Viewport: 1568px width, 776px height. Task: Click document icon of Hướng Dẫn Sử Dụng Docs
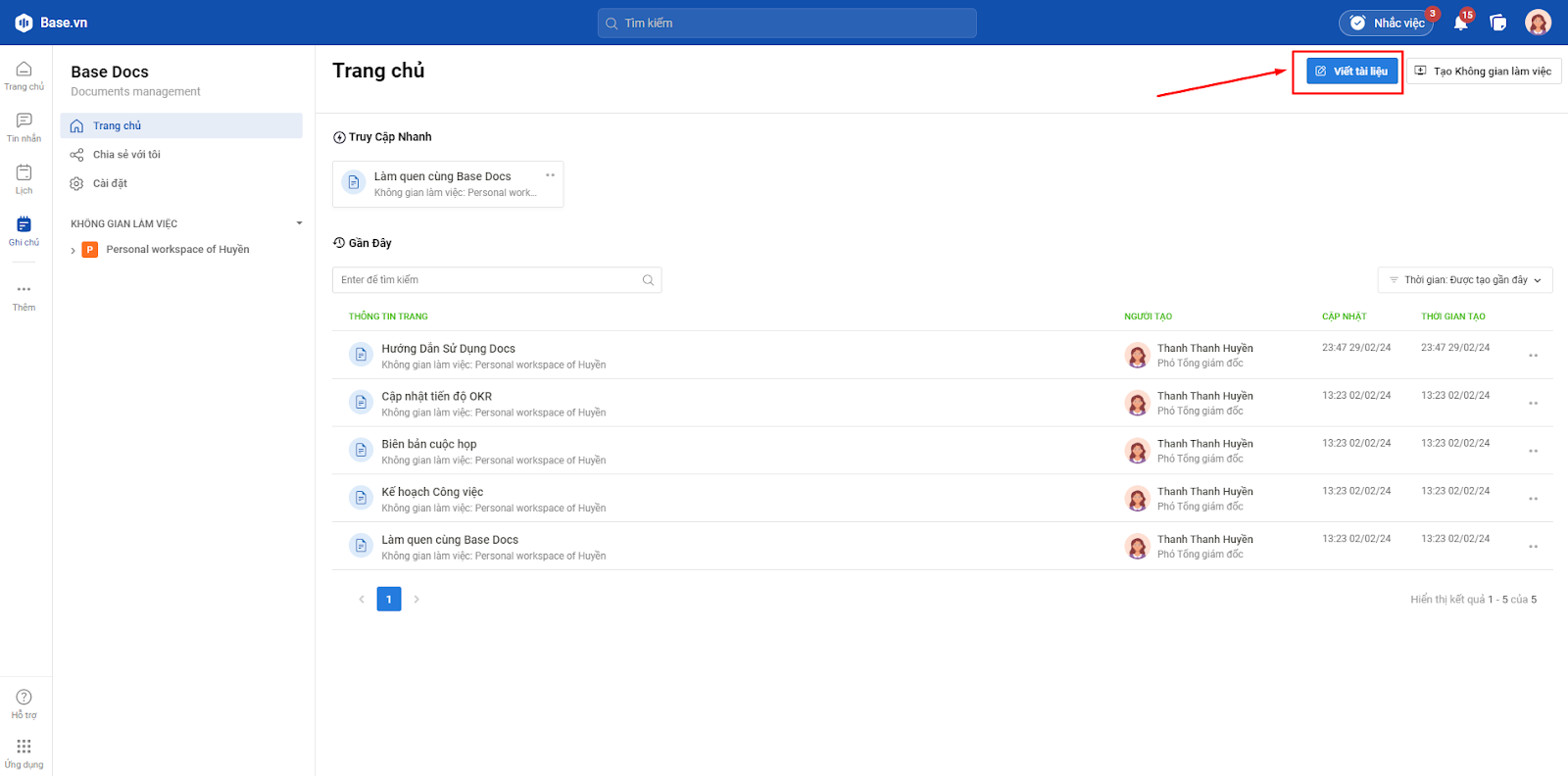pyautogui.click(x=361, y=355)
